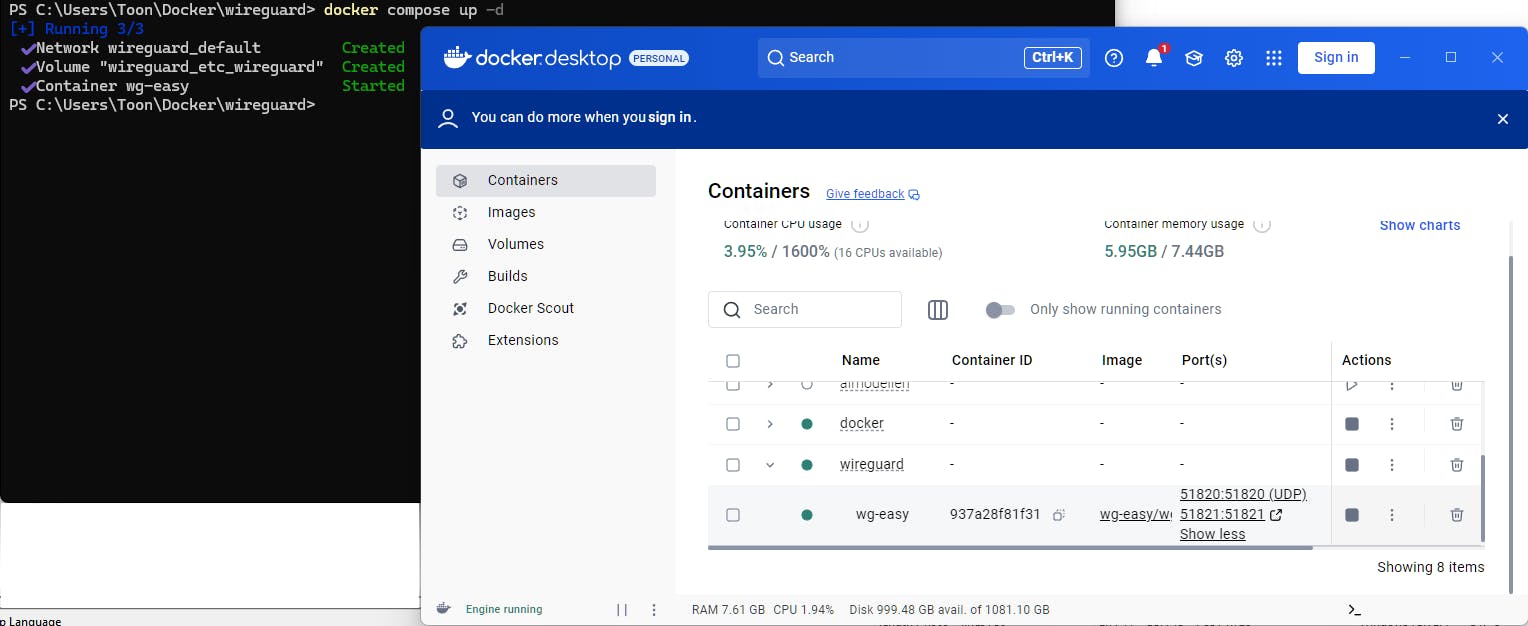The height and width of the screenshot is (626, 1528).
Task: Start the aimodellen stack with play icon
Action: (1352, 384)
